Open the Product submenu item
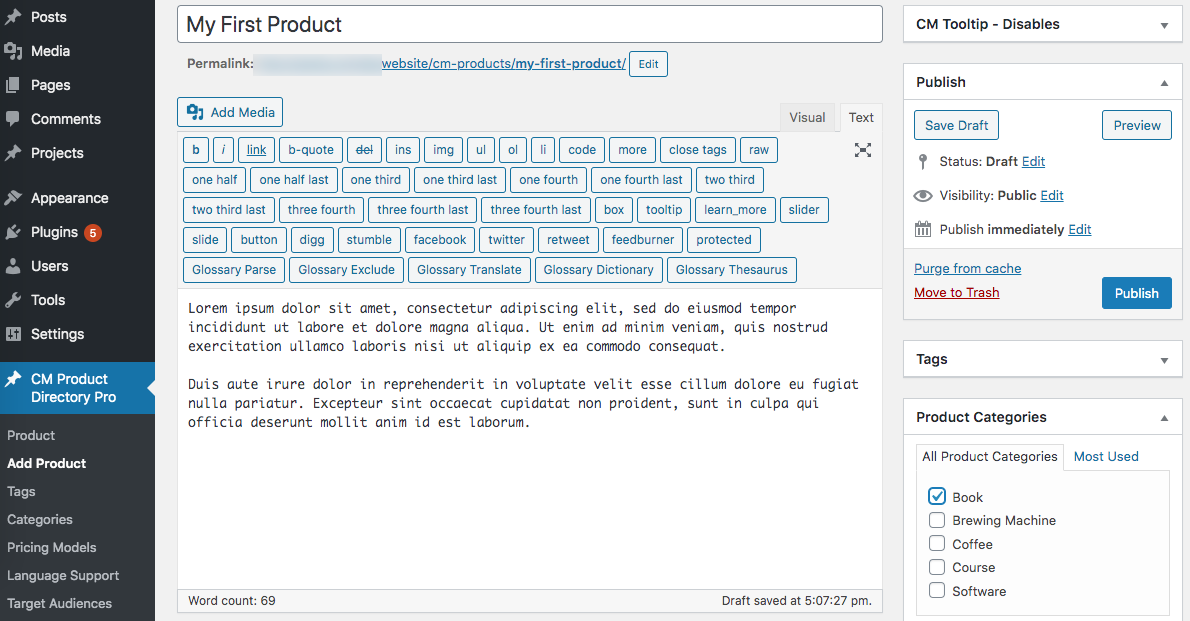Image resolution: width=1190 pixels, height=621 pixels. coord(31,435)
